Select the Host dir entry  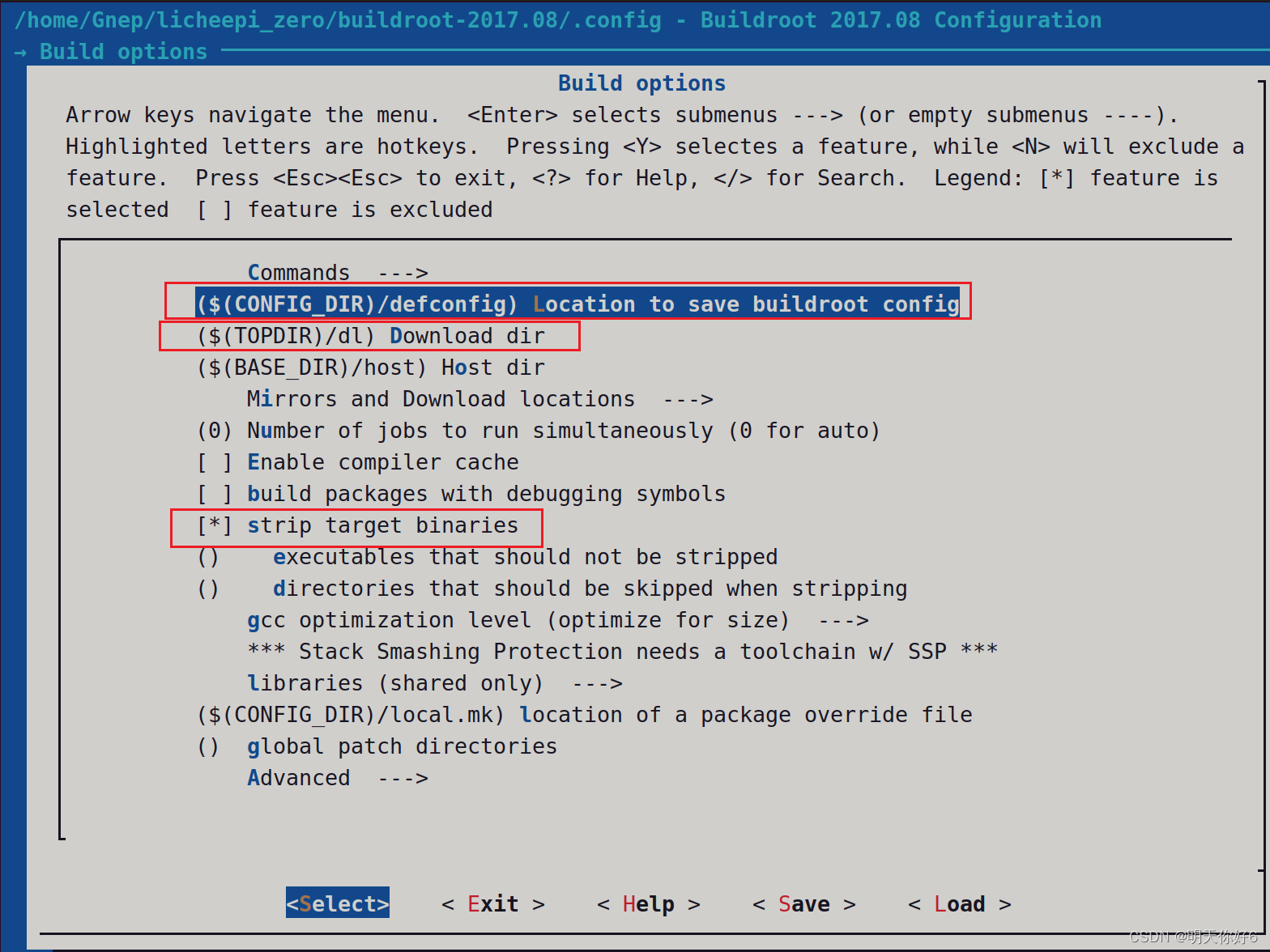tap(371, 368)
